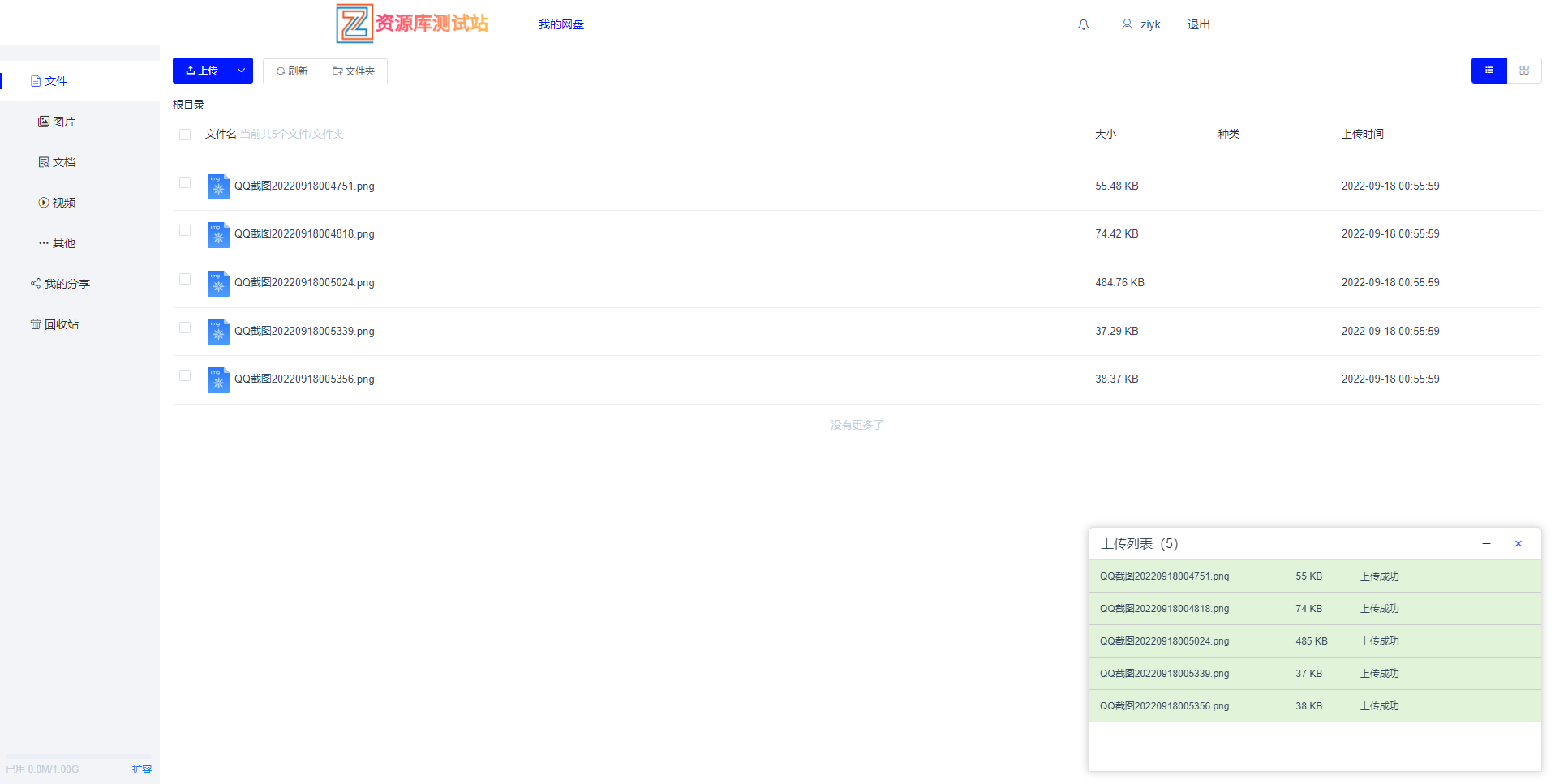1555x784 pixels.
Task: Click the site logo 资源库测试站
Action: click(412, 23)
